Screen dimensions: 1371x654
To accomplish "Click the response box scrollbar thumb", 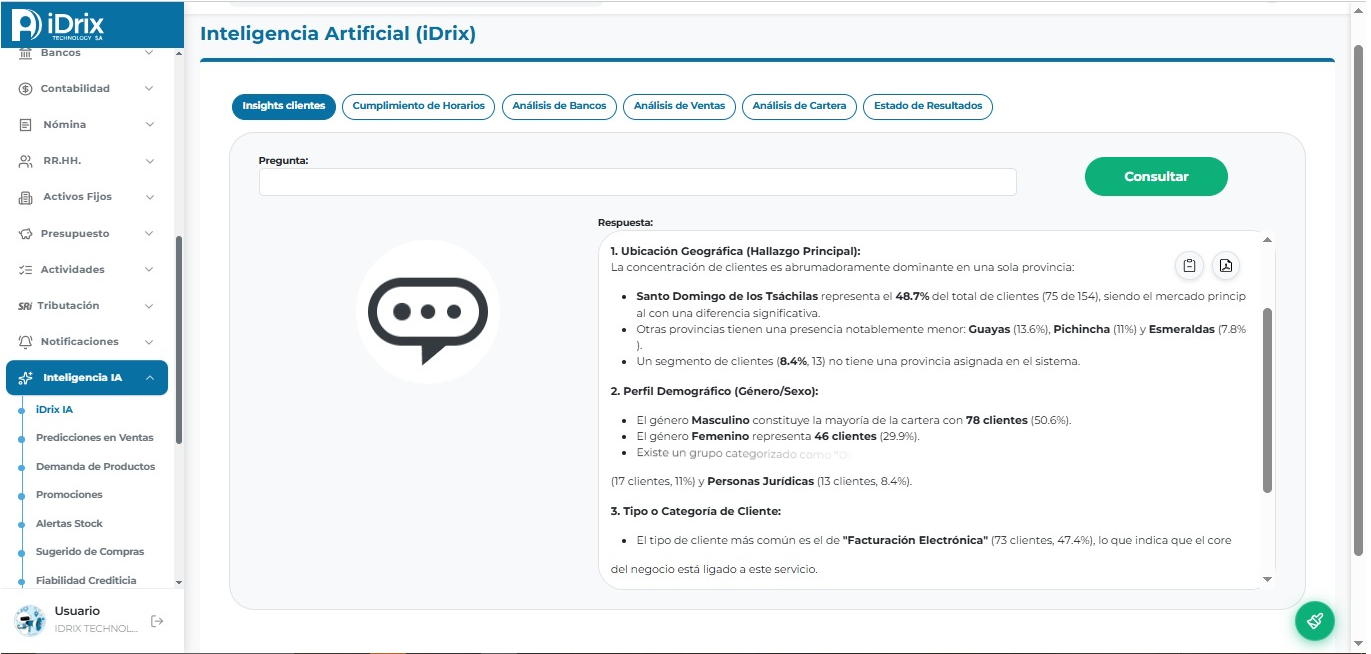I will coord(1267,400).
